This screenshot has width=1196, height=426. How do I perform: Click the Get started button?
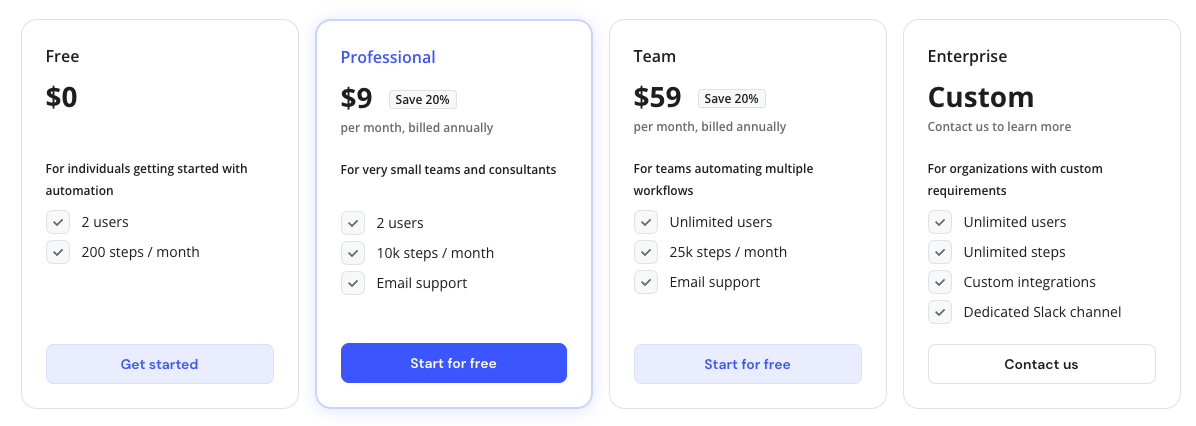coord(159,364)
